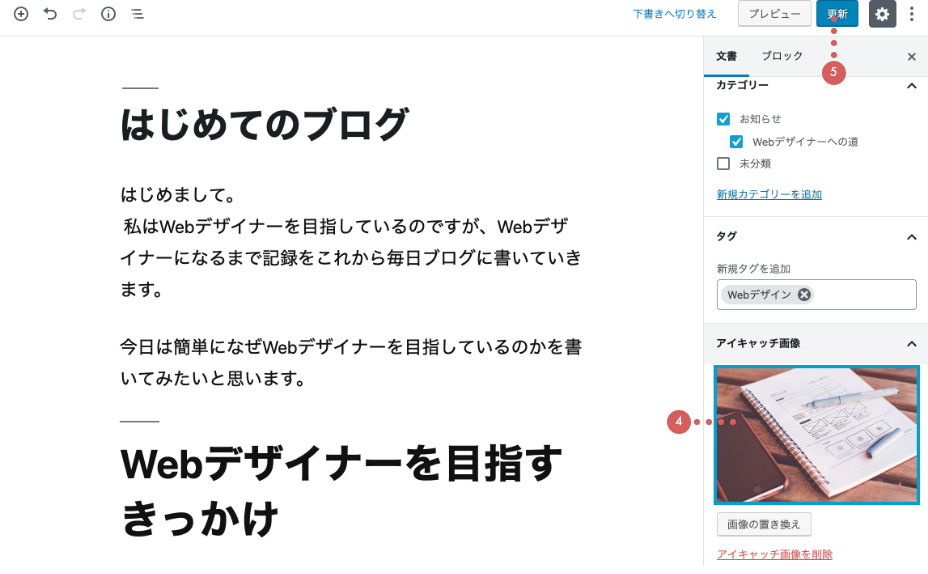Collapse the タグ panel chevron
Screen dimensions: 928x574
click(911, 237)
